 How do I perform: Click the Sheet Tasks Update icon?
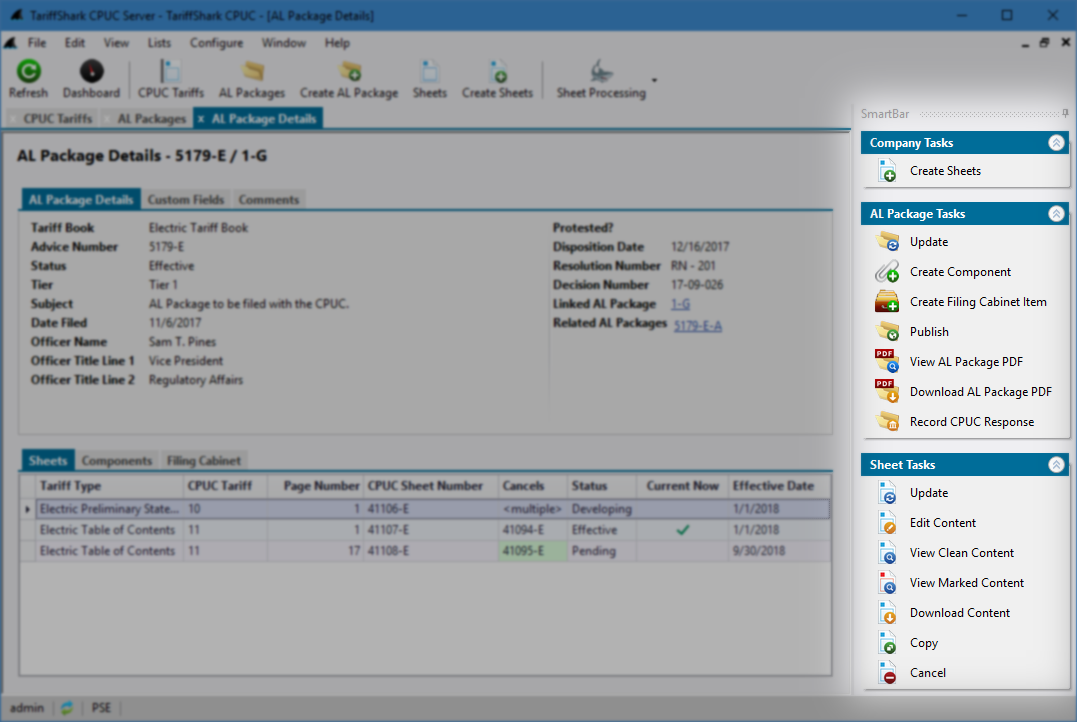pyautogui.click(x=887, y=493)
